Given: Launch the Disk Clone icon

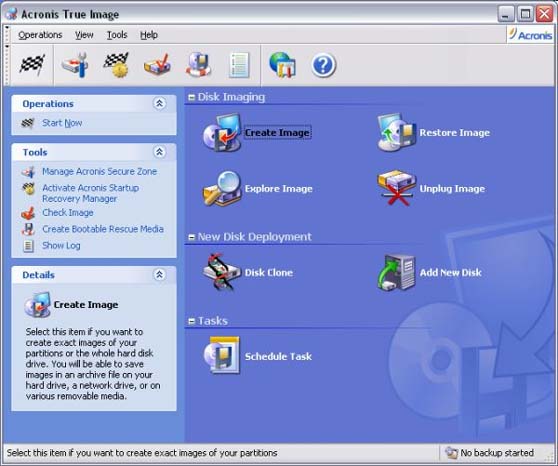Looking at the screenshot, I should click(221, 272).
